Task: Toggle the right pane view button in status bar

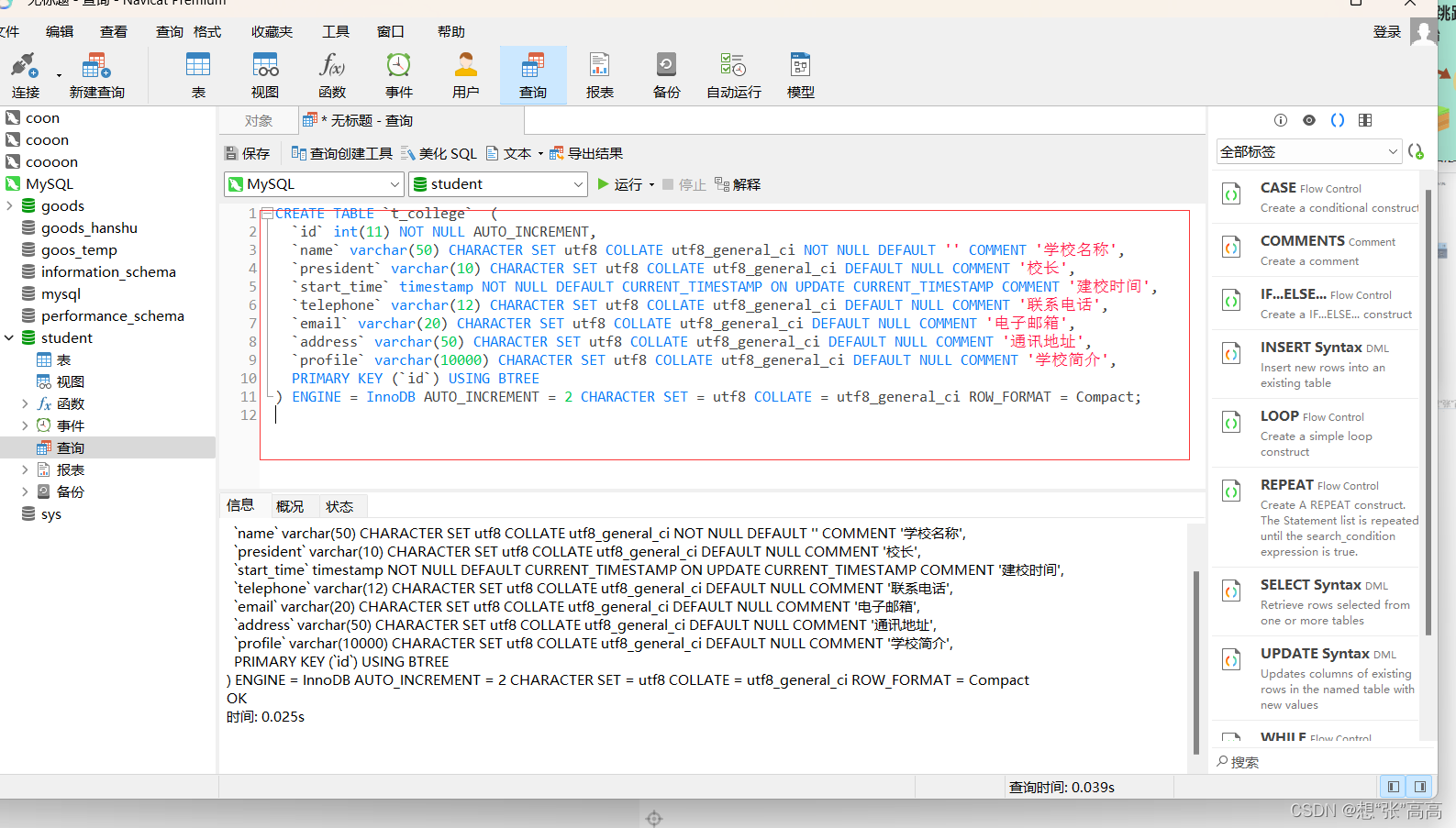Action: [x=1419, y=787]
